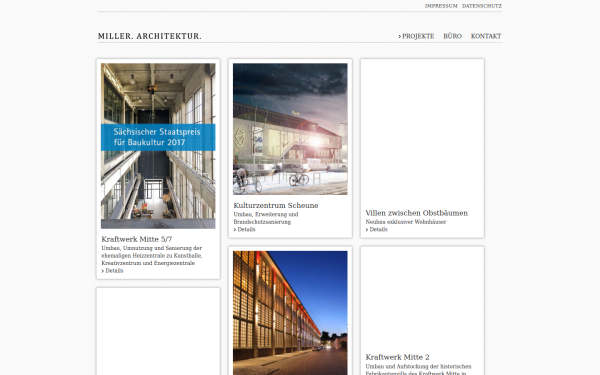Open the Villen zwischen Obstbäumen title
600x375 pixels.
(416, 213)
